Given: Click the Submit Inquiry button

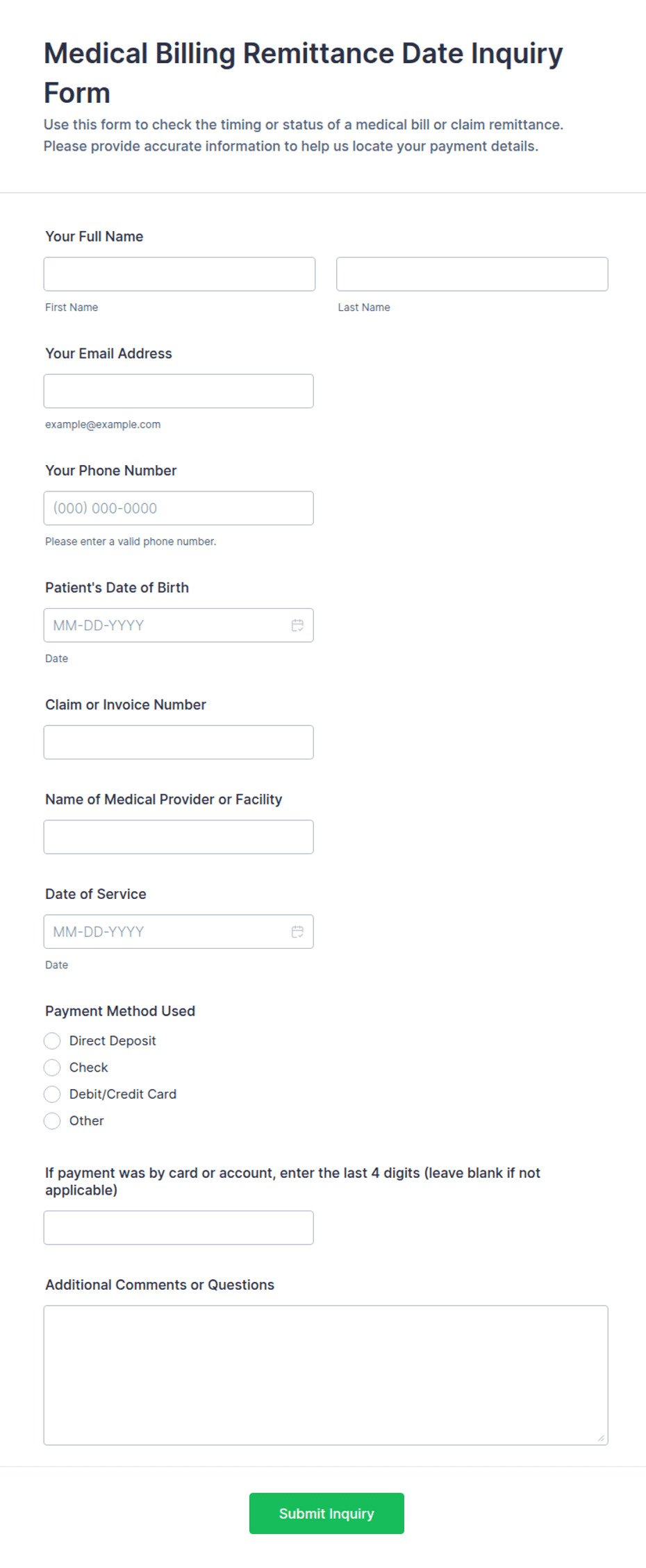Looking at the screenshot, I should click(326, 1513).
